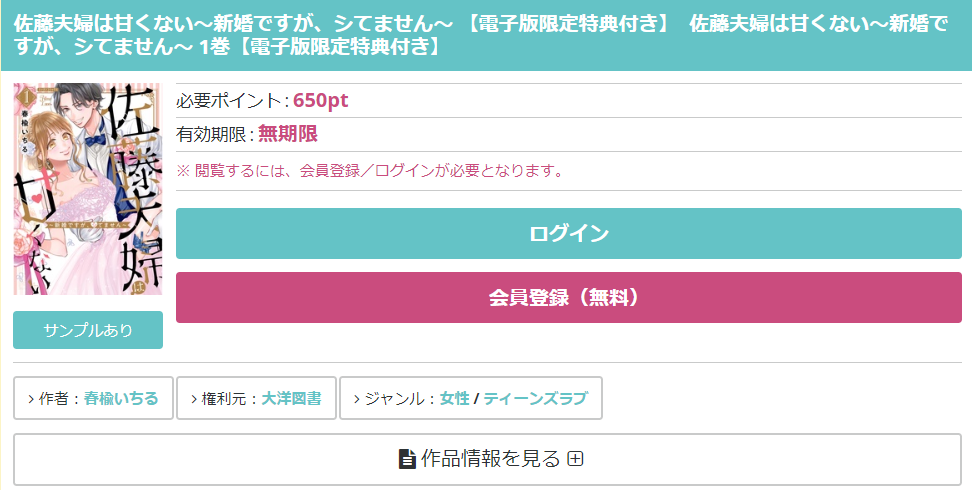Open publisher link 大洋図書
Screen dimensions: 972x490
tap(291, 398)
